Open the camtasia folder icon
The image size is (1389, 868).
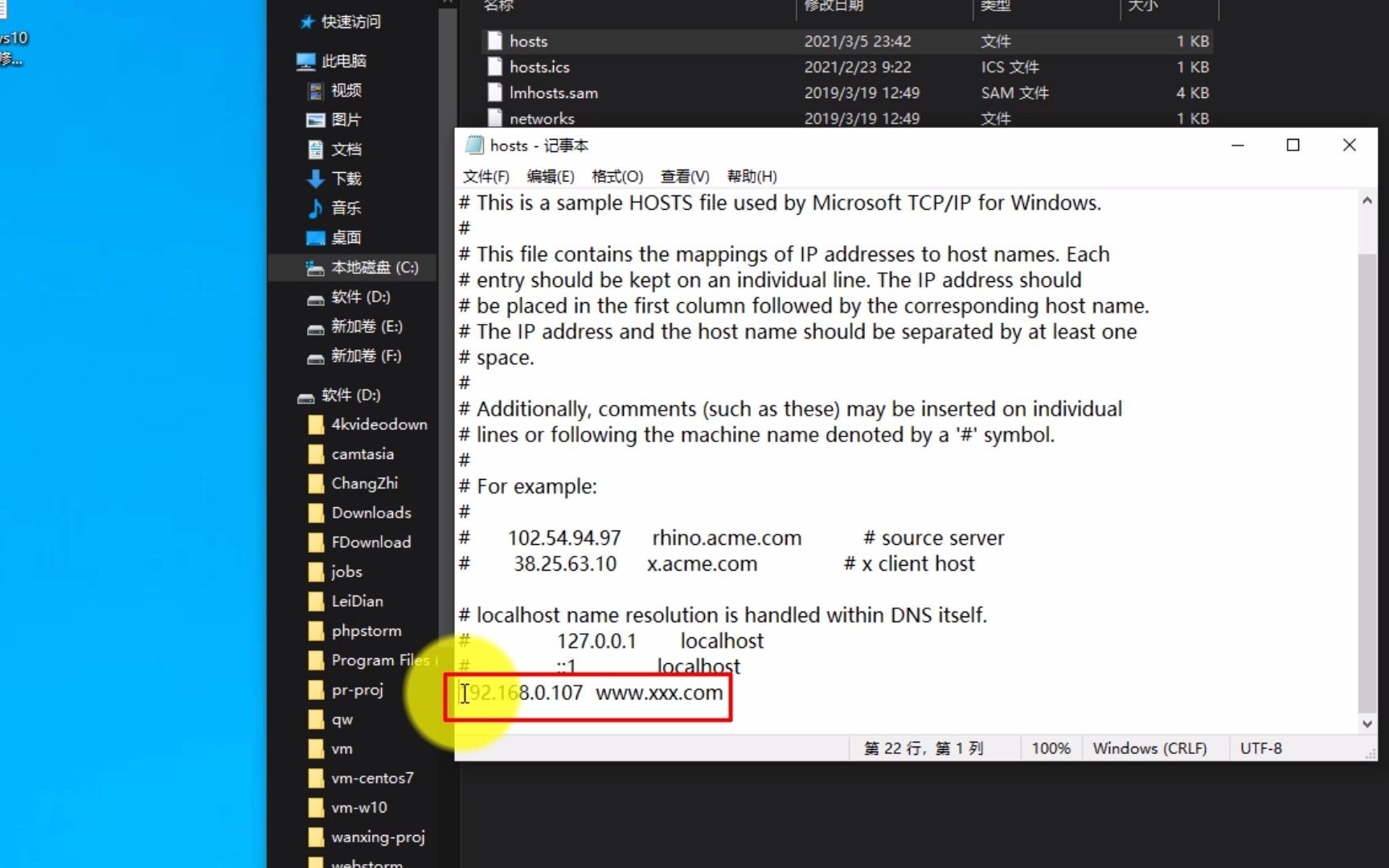point(316,453)
